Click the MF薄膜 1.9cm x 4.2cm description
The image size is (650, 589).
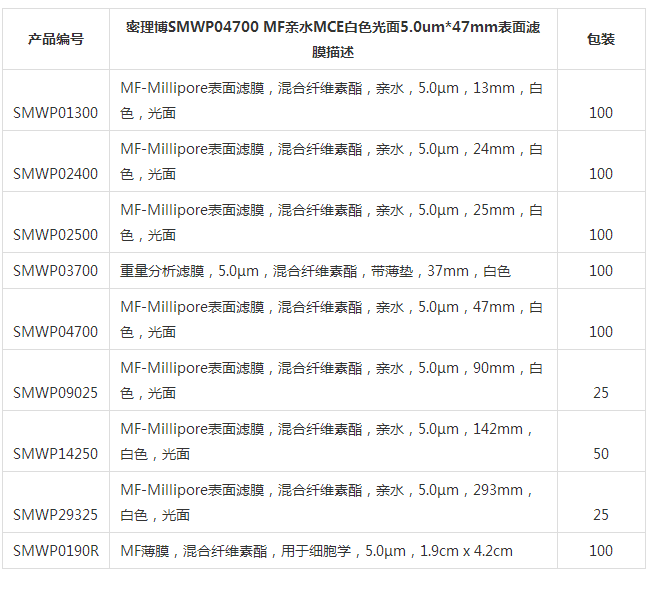pos(316,550)
